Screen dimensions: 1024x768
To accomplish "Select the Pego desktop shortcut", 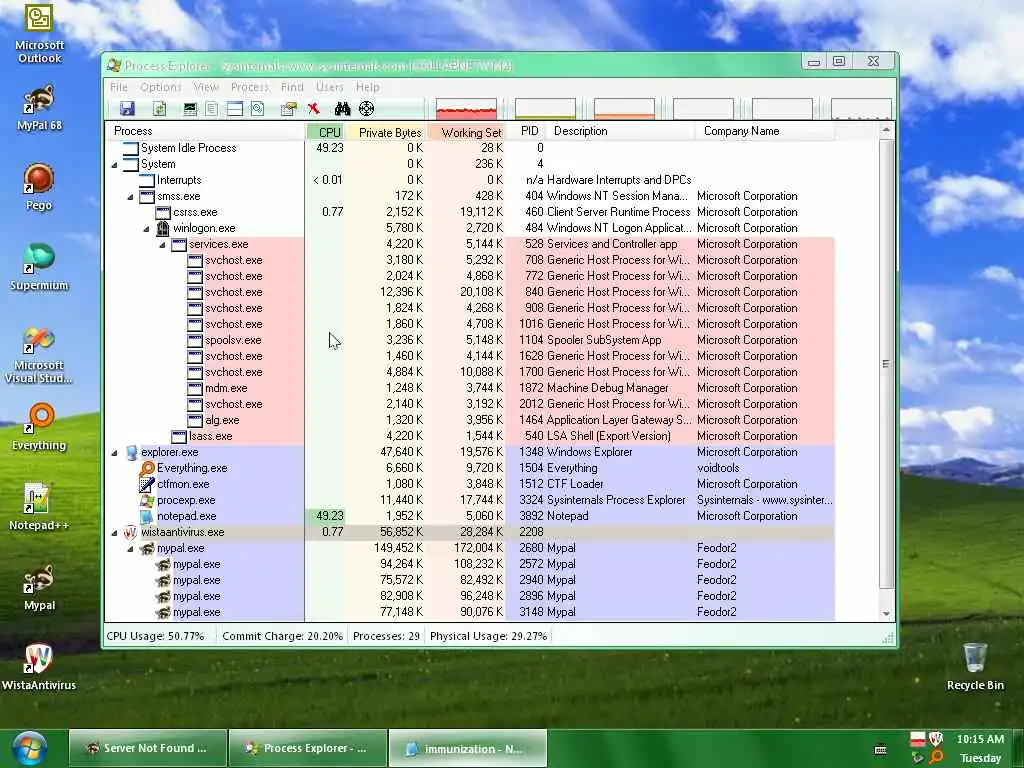I will (x=39, y=187).
